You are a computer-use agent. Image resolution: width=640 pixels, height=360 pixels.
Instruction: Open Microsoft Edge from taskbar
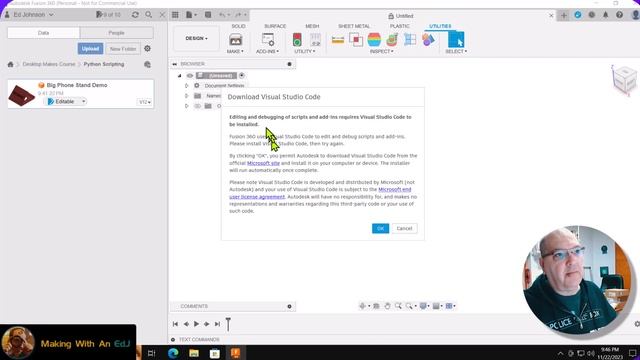(173, 353)
